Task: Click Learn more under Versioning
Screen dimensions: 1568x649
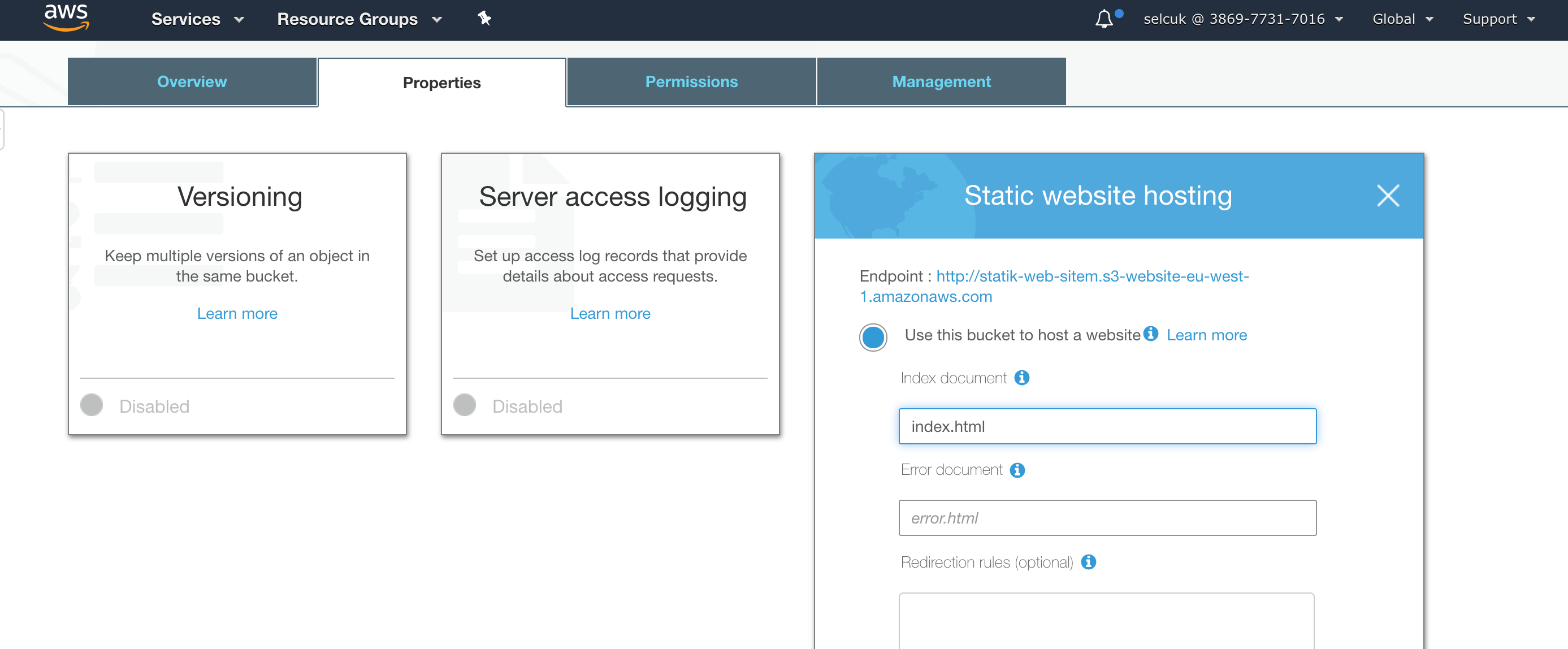Action: pos(237,314)
